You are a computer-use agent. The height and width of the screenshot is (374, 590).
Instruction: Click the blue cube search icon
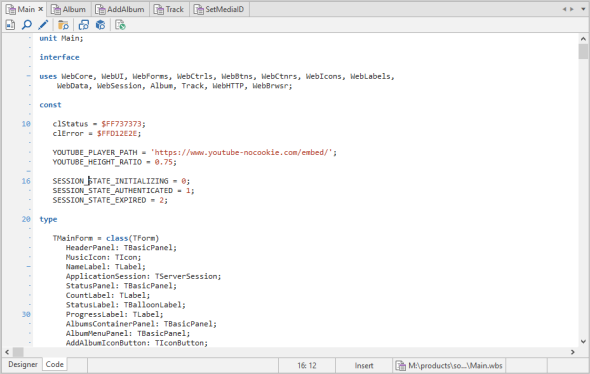[x=100, y=25]
